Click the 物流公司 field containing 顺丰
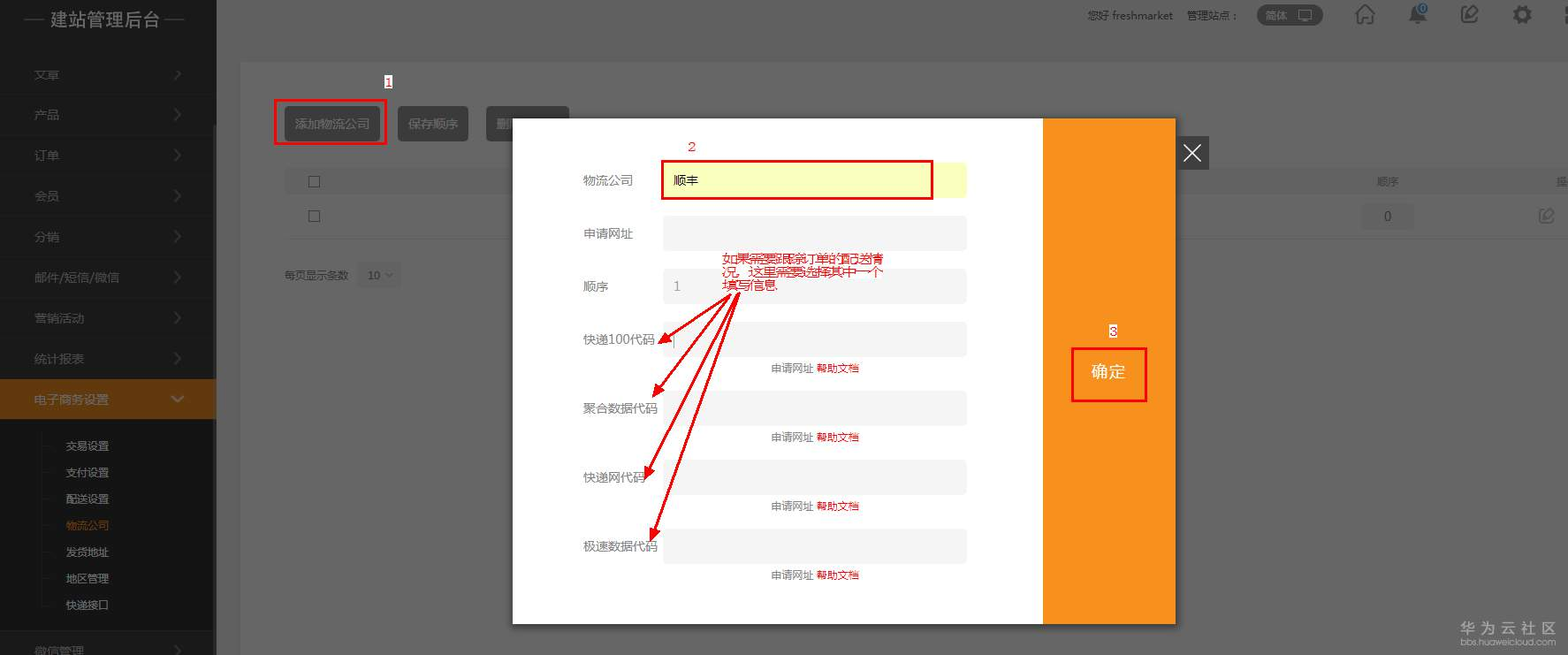This screenshot has height=655, width=1568. pyautogui.click(x=815, y=180)
